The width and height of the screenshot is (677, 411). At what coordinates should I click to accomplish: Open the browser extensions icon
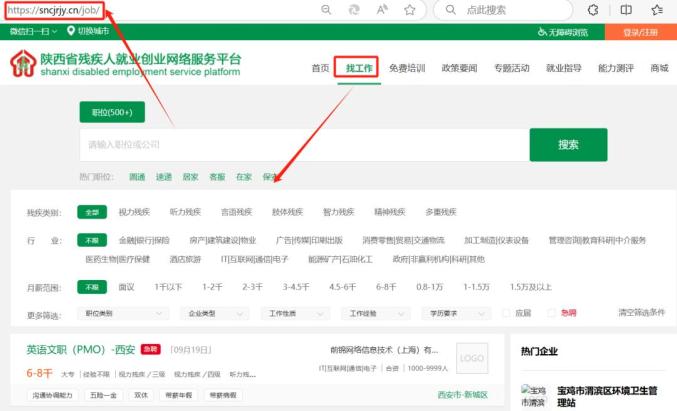592,9
